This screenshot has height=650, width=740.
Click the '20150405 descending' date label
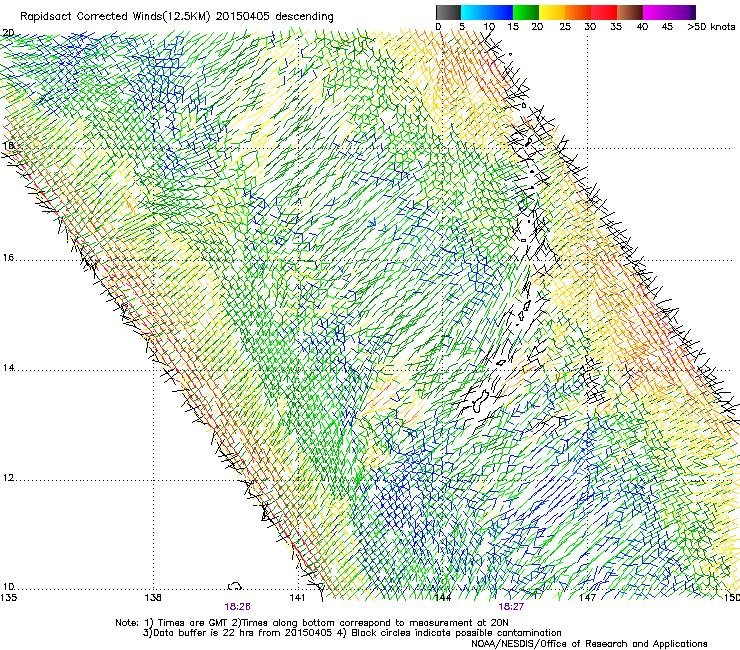[274, 16]
